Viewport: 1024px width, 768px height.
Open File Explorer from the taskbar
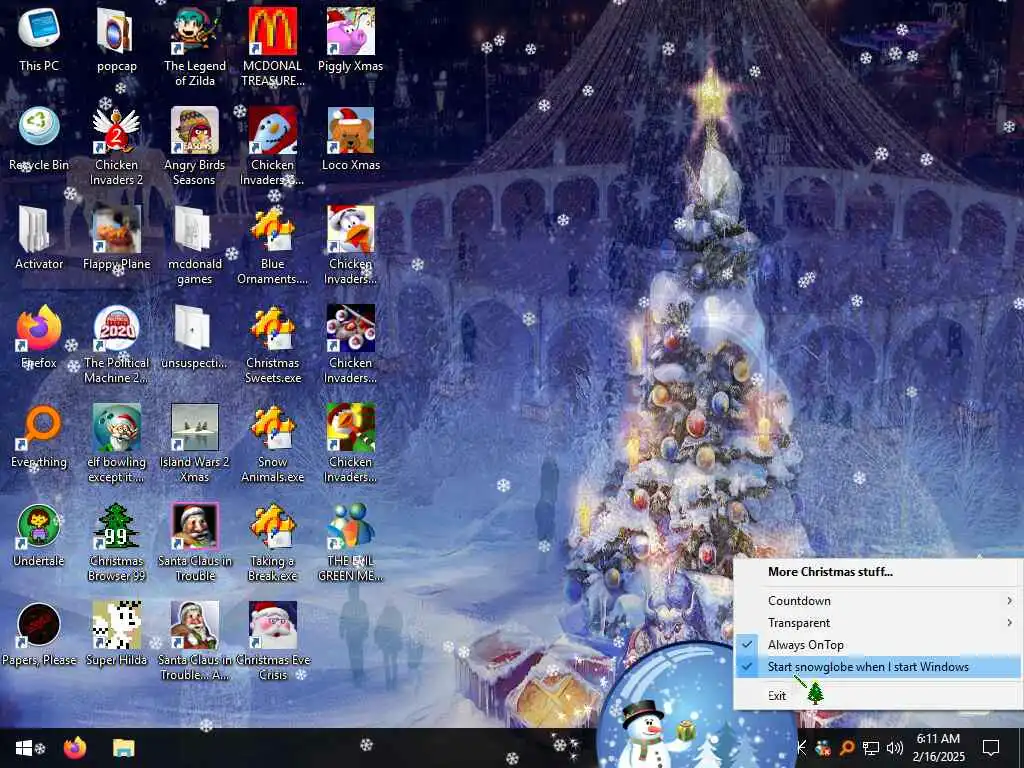[x=123, y=748]
